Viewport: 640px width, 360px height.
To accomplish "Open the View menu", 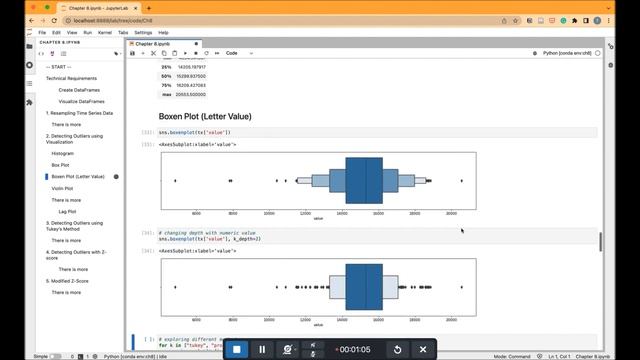I will (x=72, y=32).
